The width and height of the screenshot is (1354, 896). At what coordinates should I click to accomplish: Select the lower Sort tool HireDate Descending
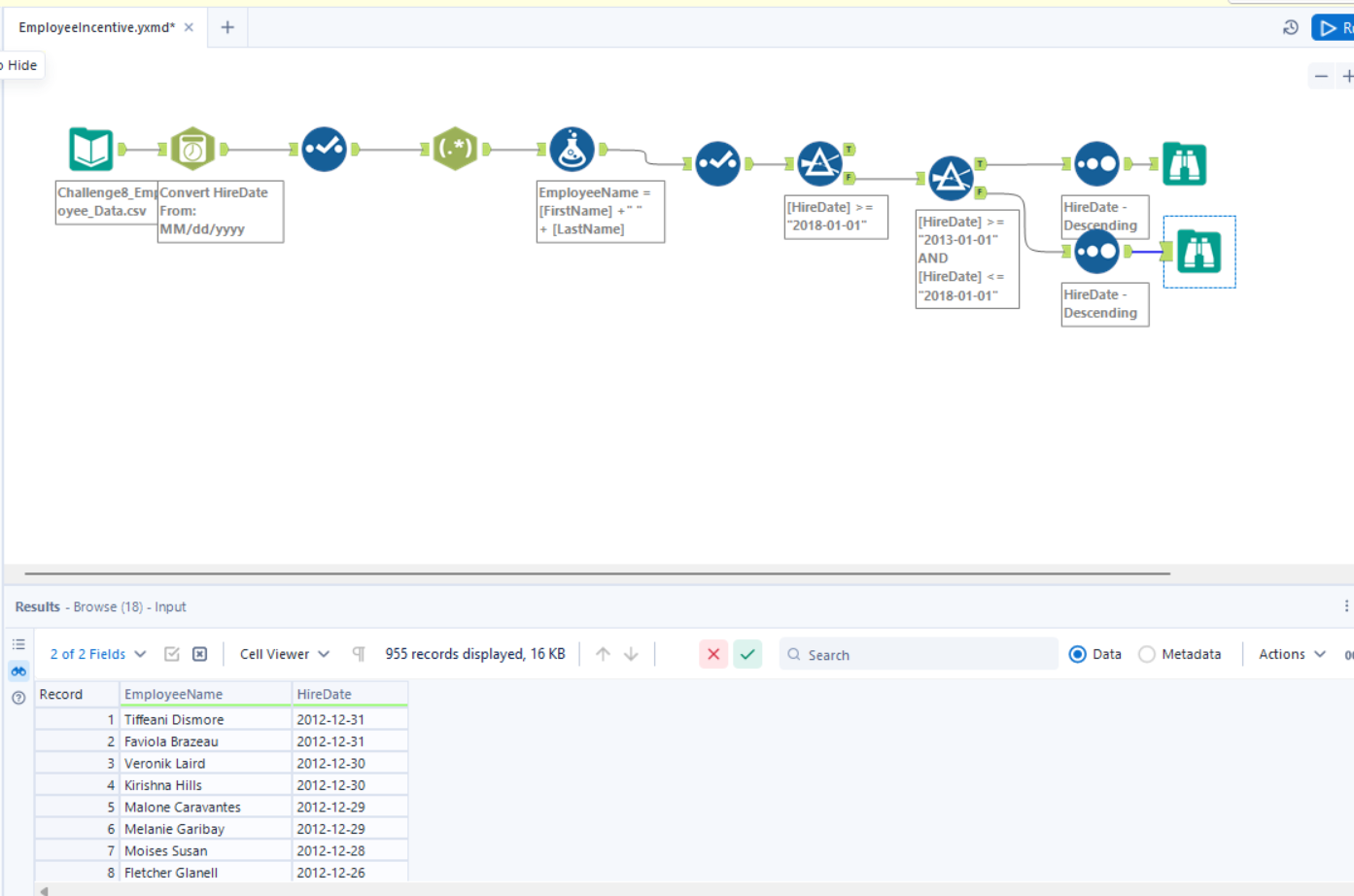point(1096,252)
